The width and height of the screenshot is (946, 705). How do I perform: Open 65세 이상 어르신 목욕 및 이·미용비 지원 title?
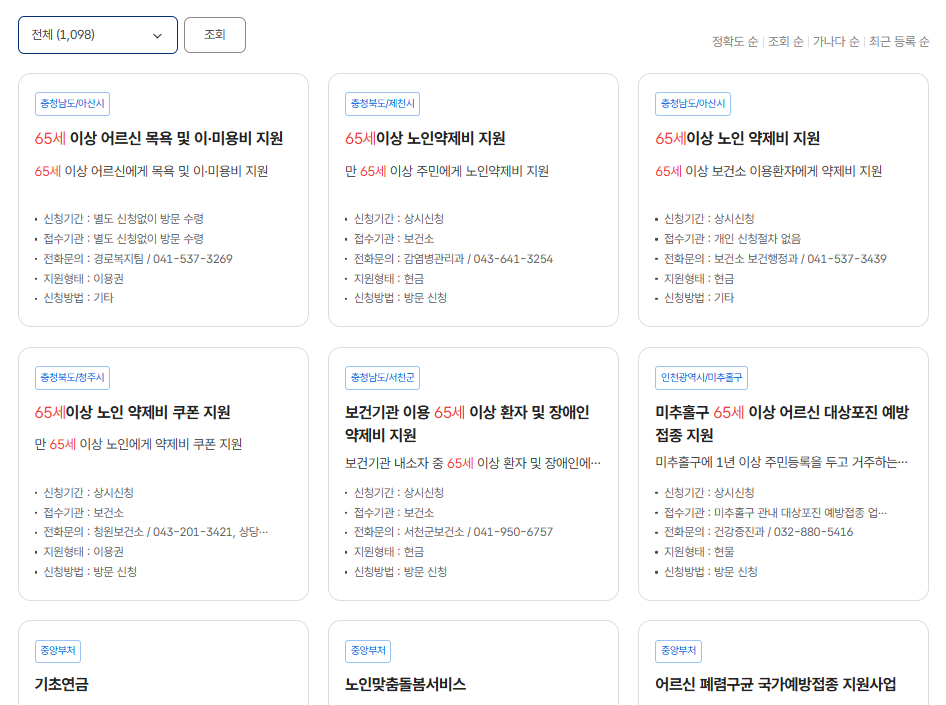(x=159, y=139)
